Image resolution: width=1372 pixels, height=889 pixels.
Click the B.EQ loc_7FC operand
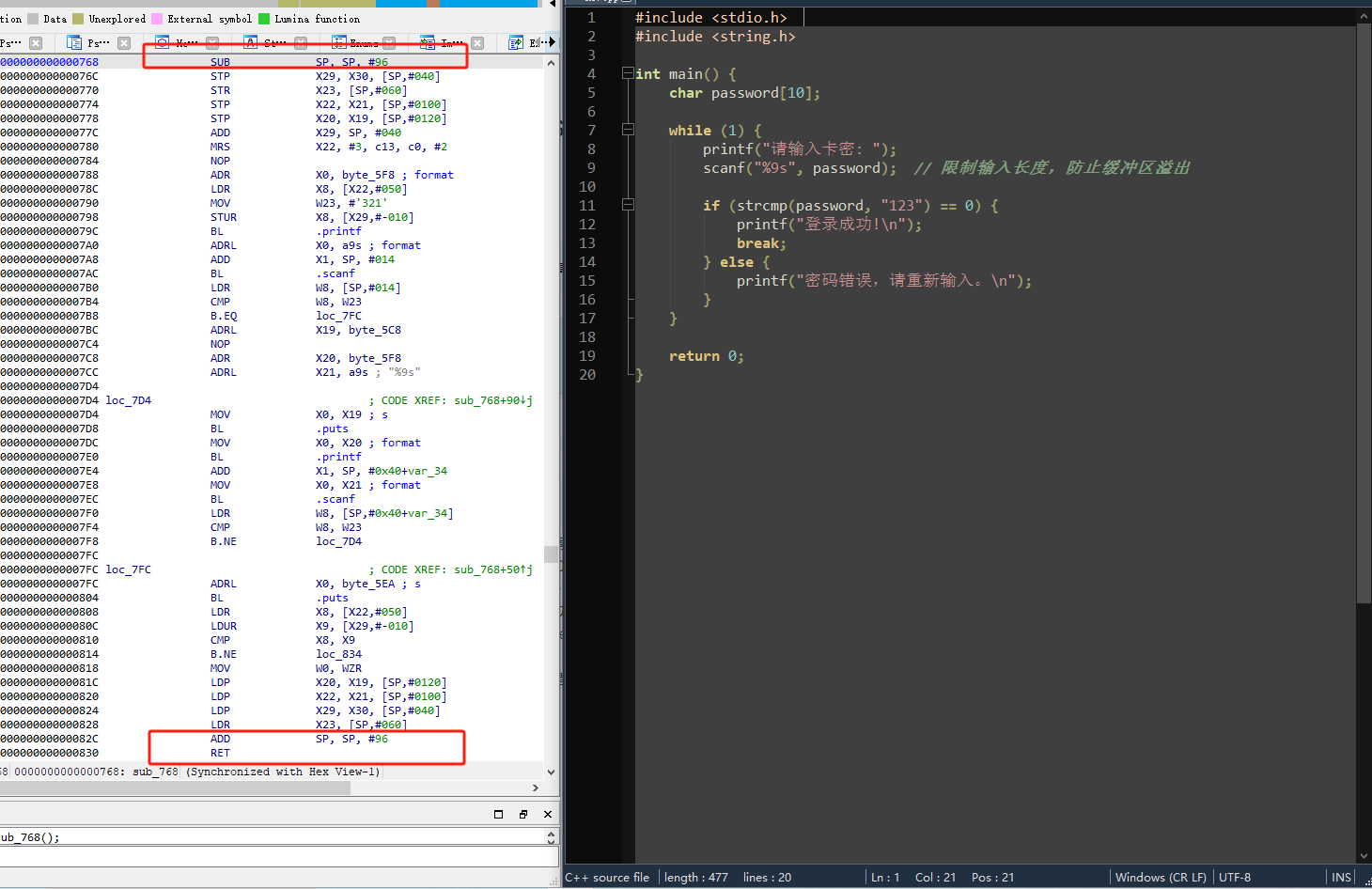point(338,316)
